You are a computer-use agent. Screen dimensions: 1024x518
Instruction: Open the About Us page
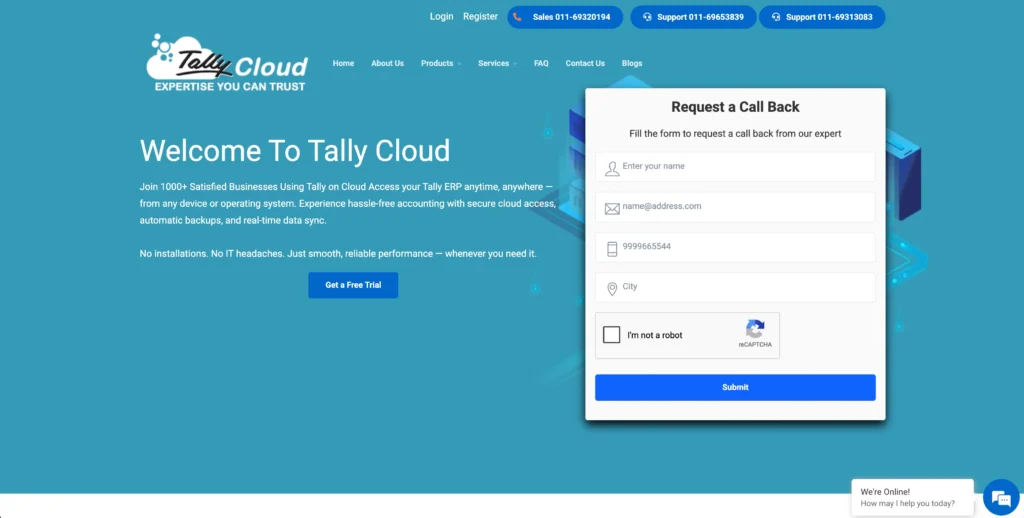point(387,63)
